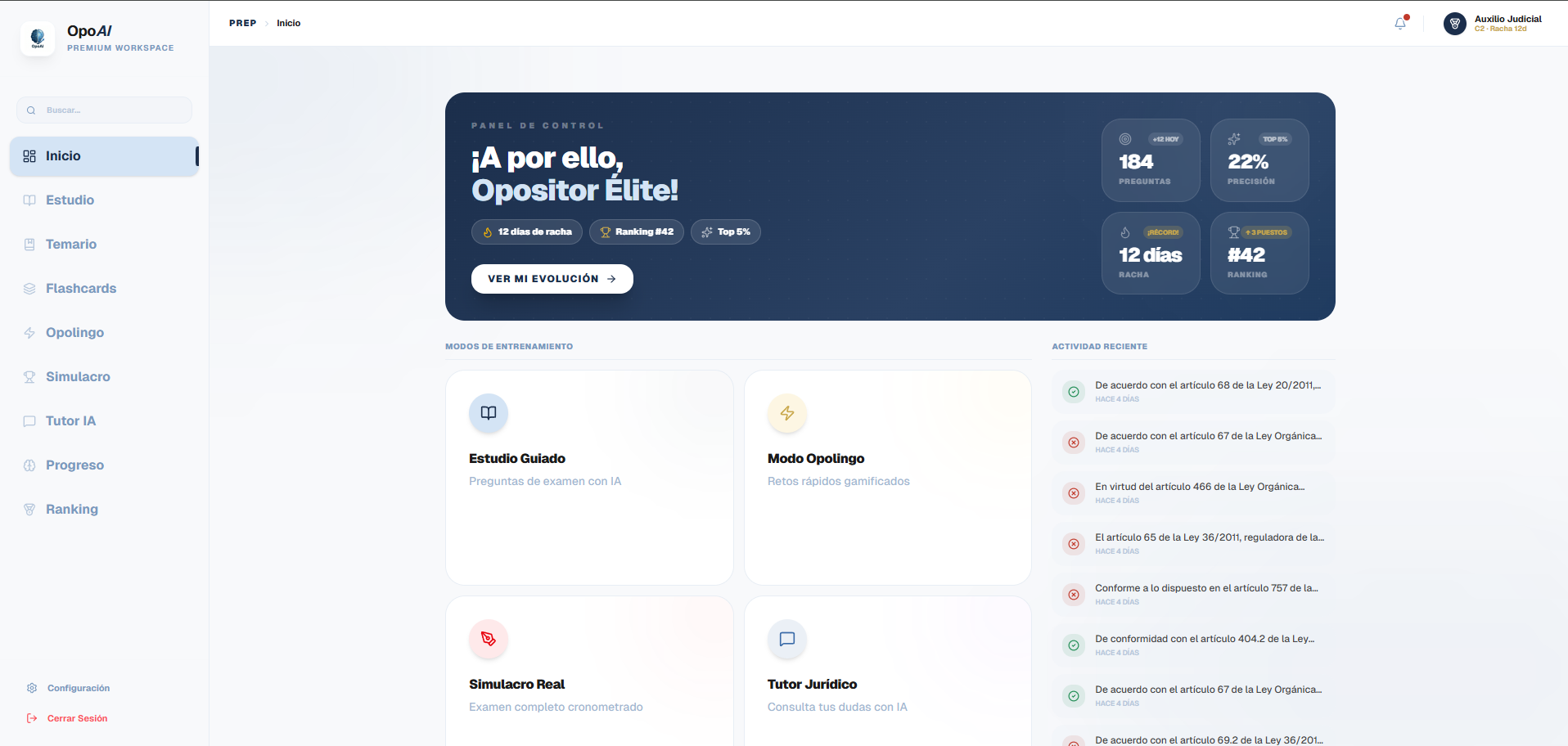The height and width of the screenshot is (746, 1568).
Task: Open Configuración from the sidebar
Action: [79, 688]
